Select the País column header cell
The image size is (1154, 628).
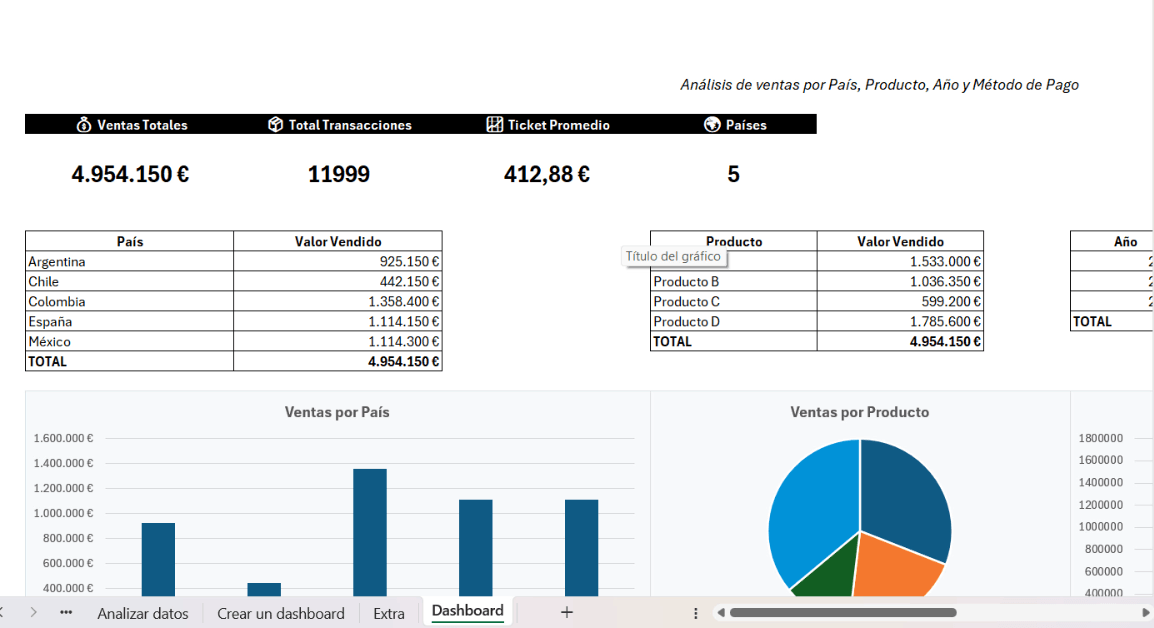[x=130, y=241]
